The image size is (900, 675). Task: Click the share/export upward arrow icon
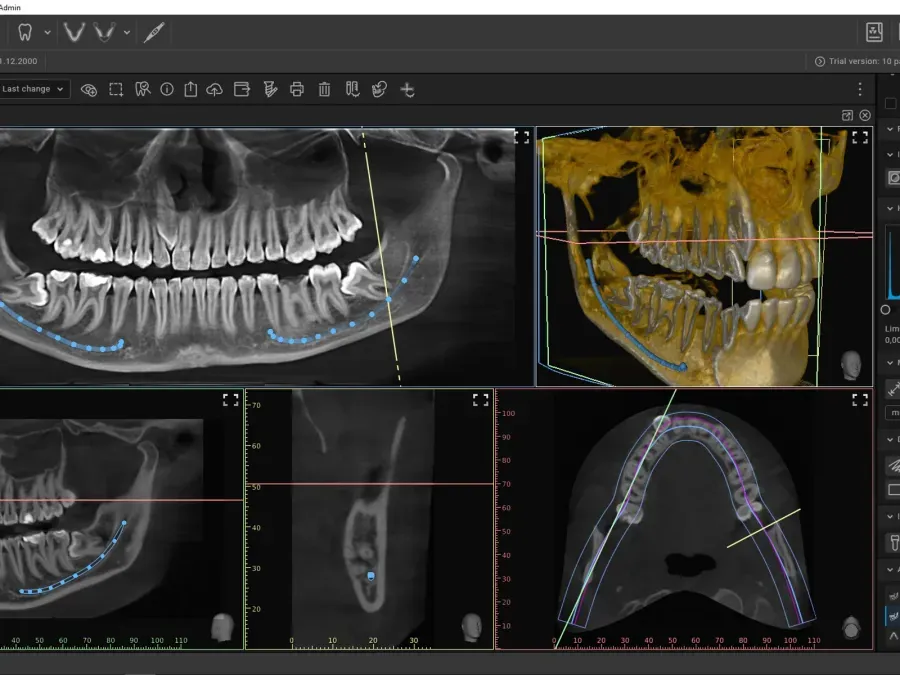[x=191, y=89]
